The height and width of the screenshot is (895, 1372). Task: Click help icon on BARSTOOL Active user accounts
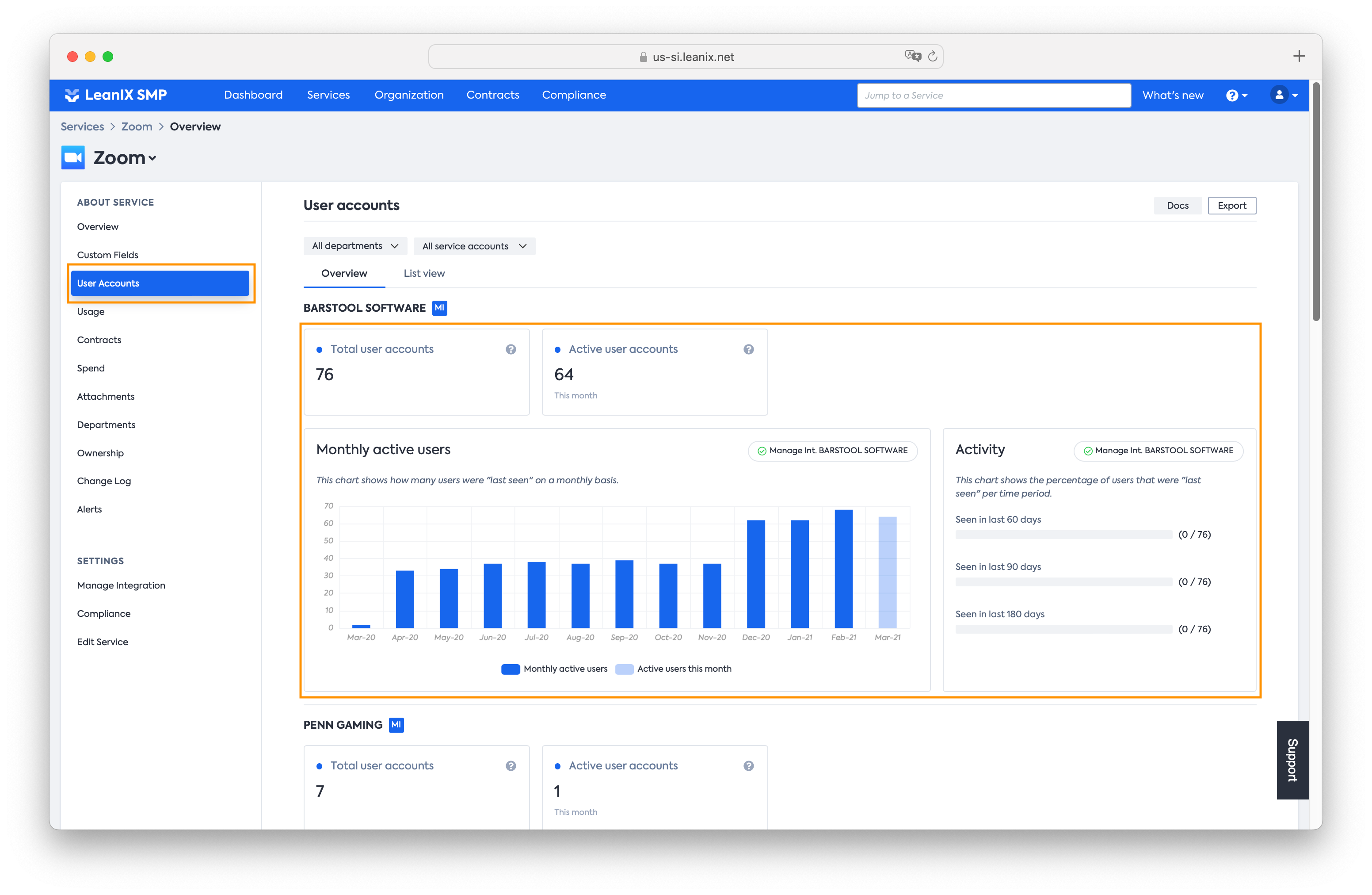pos(748,349)
